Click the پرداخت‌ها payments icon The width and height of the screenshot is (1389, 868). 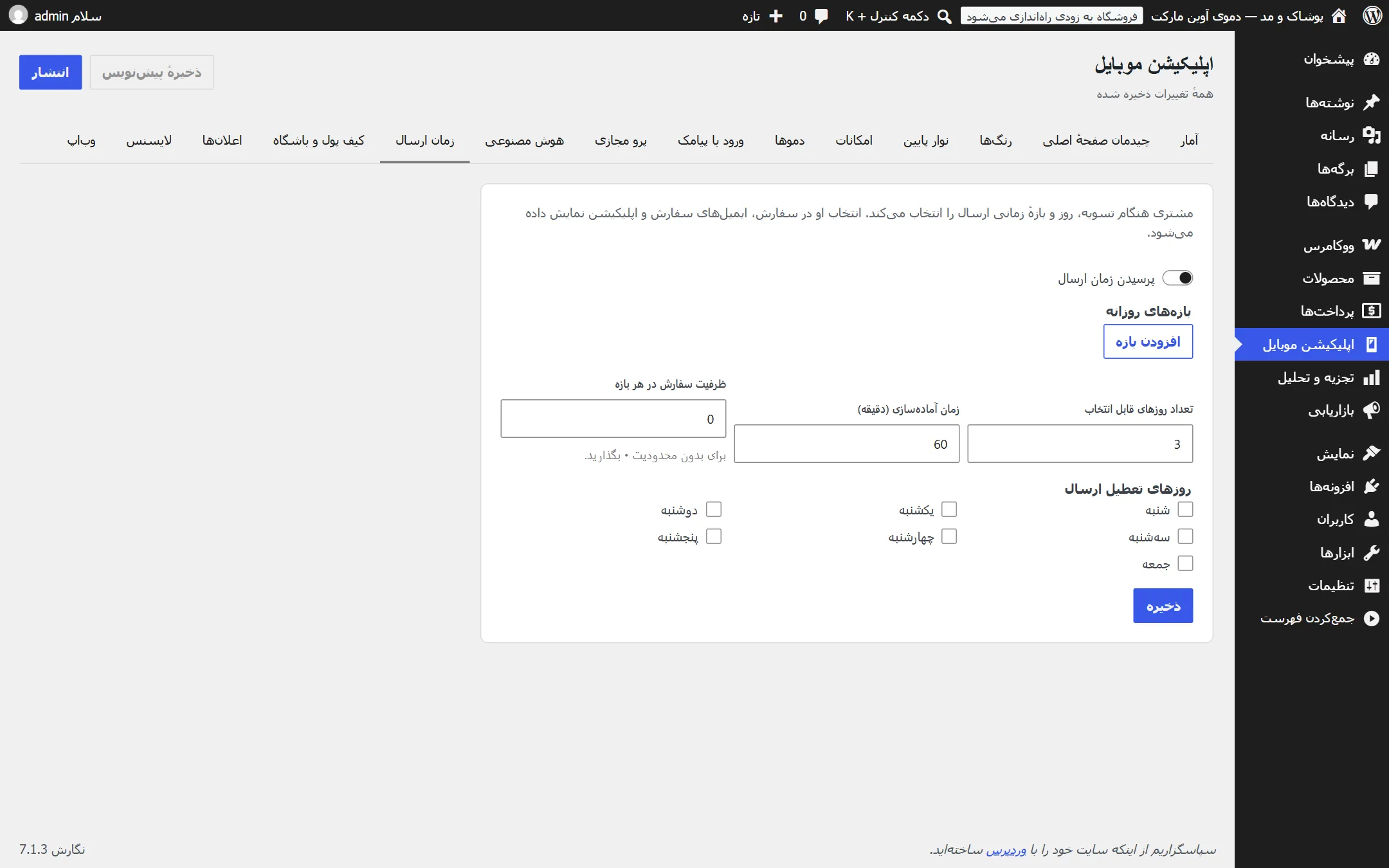tap(1372, 311)
